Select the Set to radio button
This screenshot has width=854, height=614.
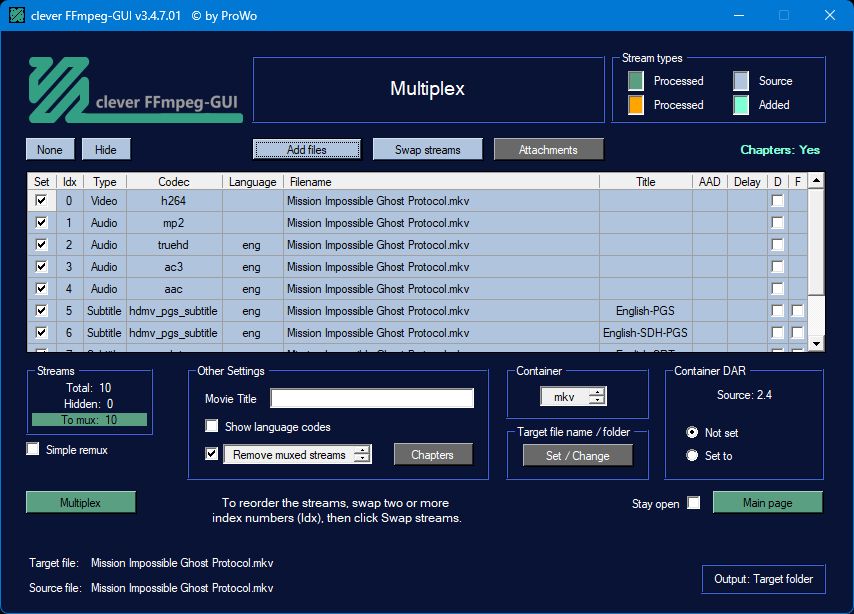[692, 456]
